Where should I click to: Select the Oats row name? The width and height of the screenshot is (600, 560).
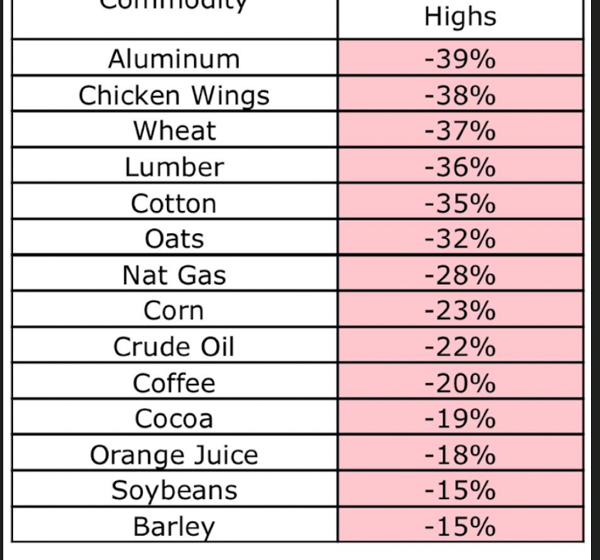174,238
